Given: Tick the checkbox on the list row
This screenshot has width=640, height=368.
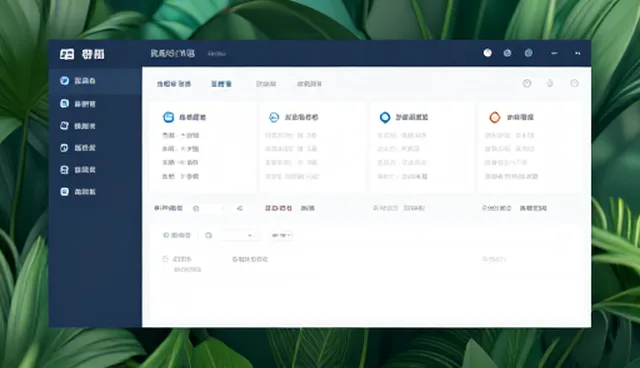Looking at the screenshot, I should point(165,259).
